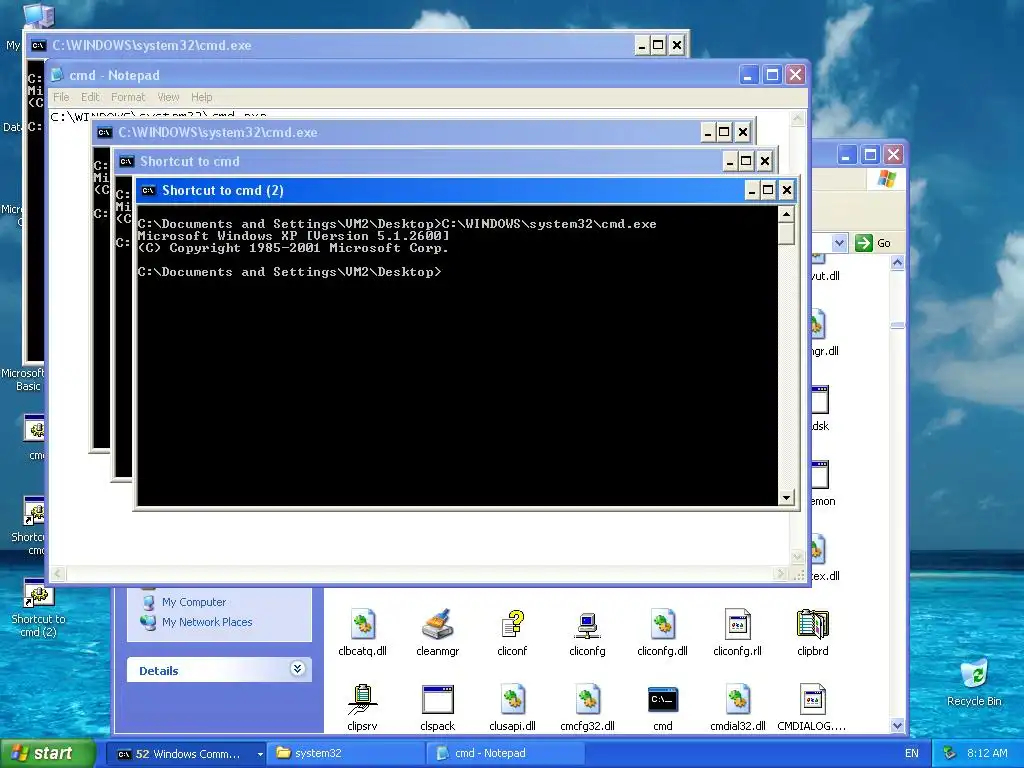Click the Details panel header text
Viewport: 1024px width, 768px height.
159,671
